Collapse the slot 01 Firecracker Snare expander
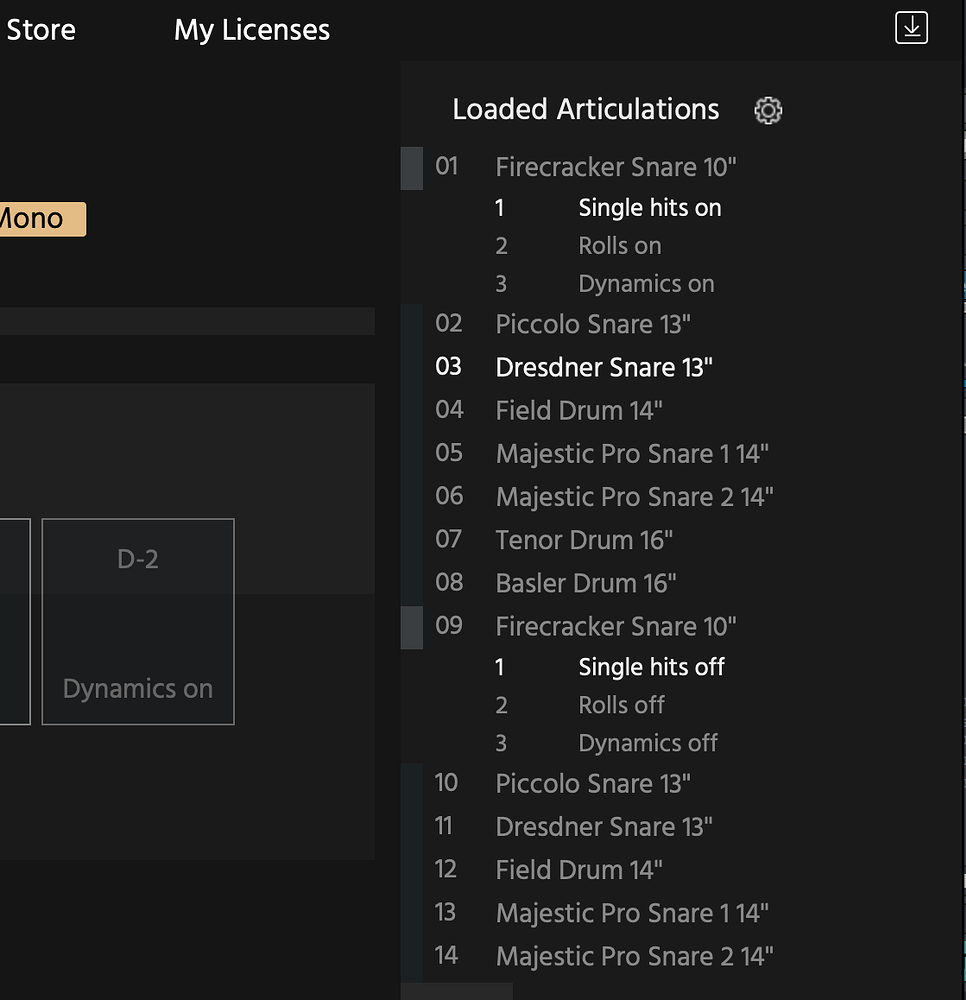This screenshot has width=966, height=1000. [x=410, y=168]
